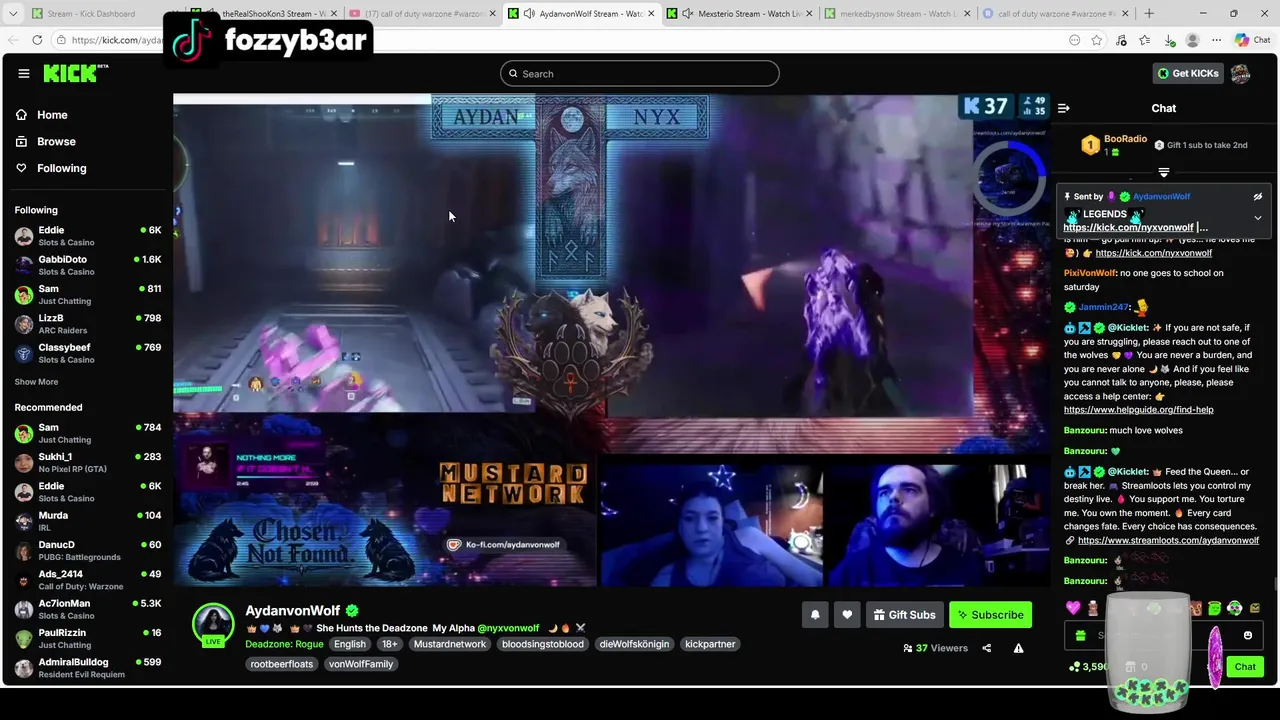Open a new browser tab

pos(1149,14)
